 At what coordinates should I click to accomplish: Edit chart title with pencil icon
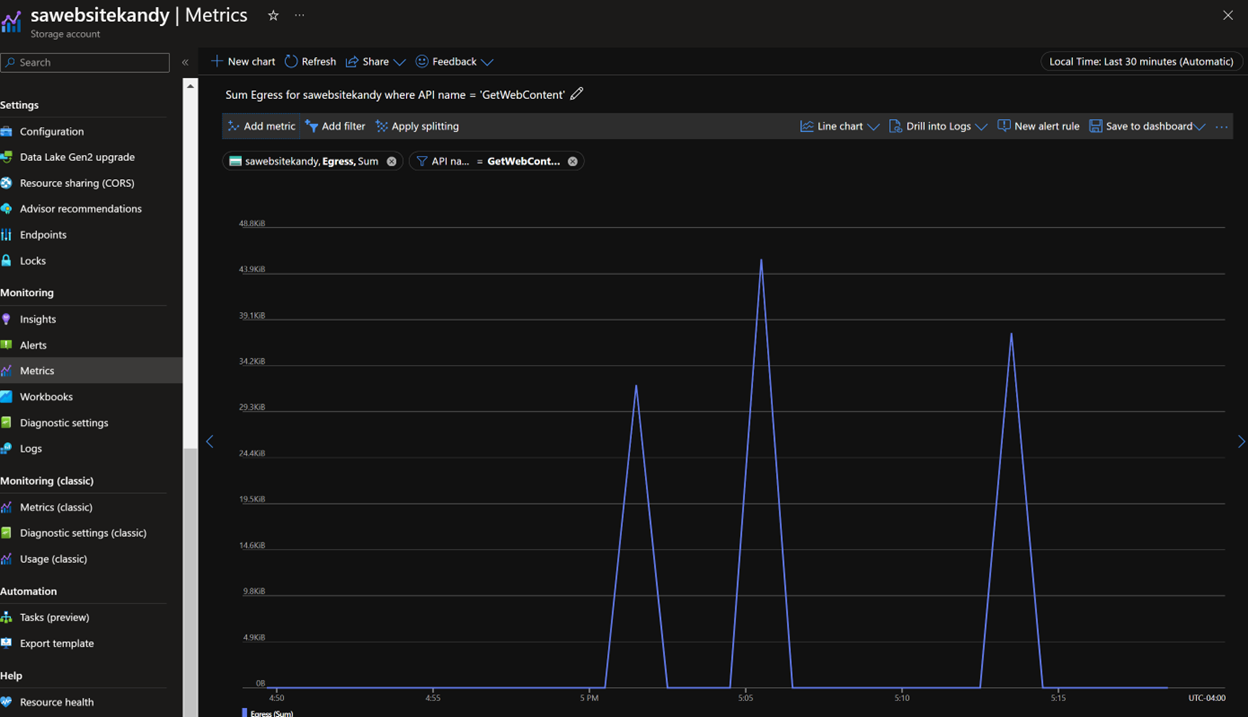pyautogui.click(x=577, y=94)
